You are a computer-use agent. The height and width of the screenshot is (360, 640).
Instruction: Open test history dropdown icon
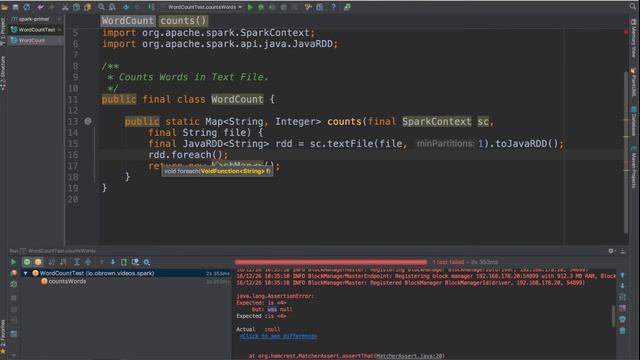(135, 262)
